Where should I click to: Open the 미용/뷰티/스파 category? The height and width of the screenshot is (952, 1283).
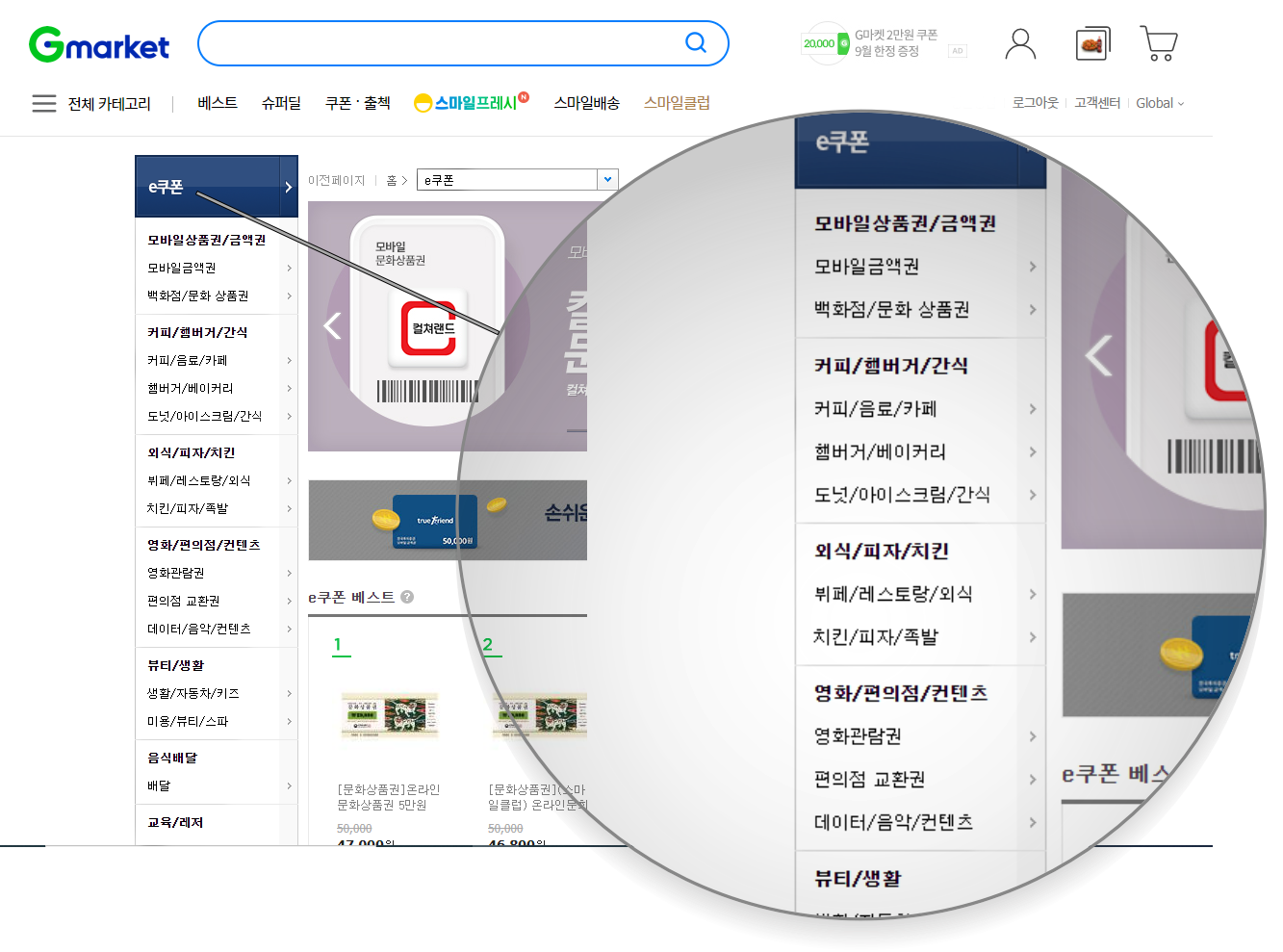click(x=187, y=721)
